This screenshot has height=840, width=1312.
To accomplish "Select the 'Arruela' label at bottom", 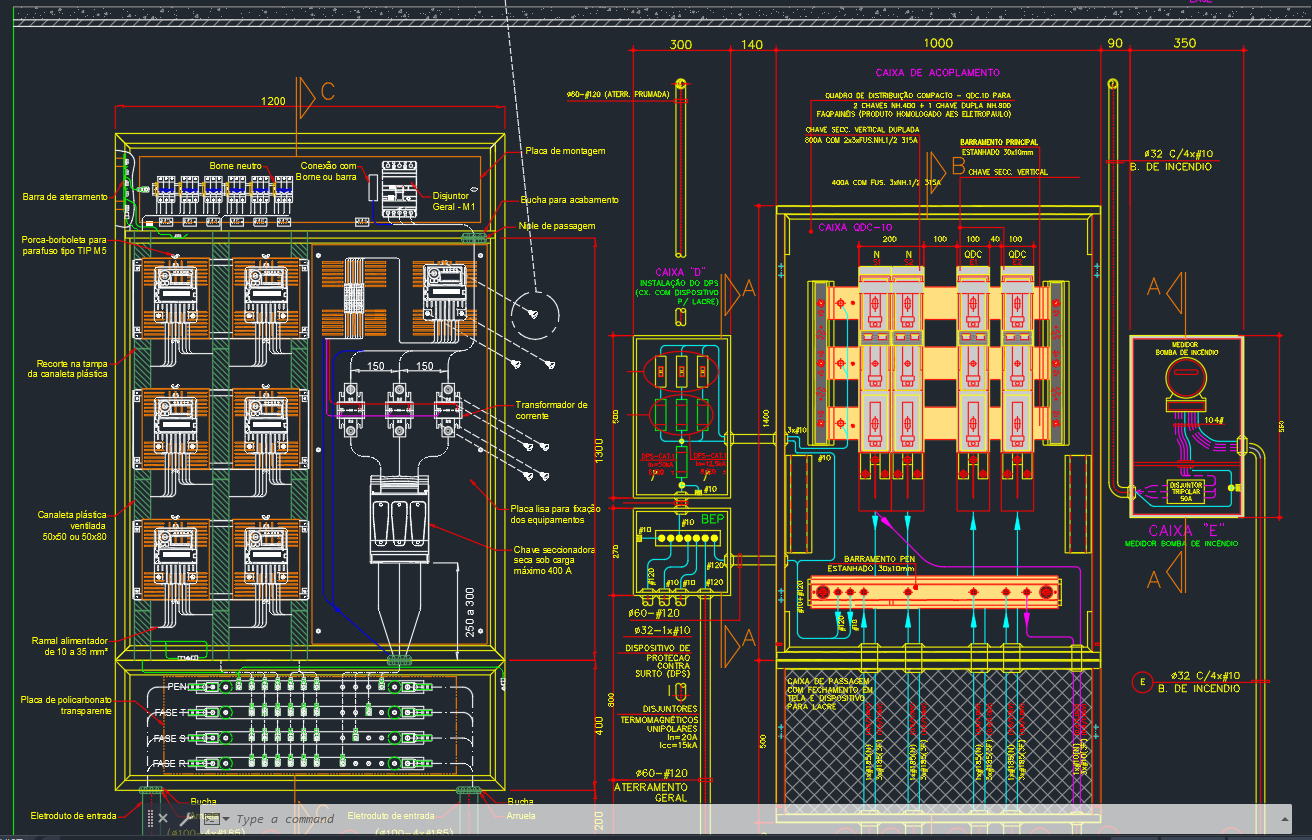I will pos(520,815).
